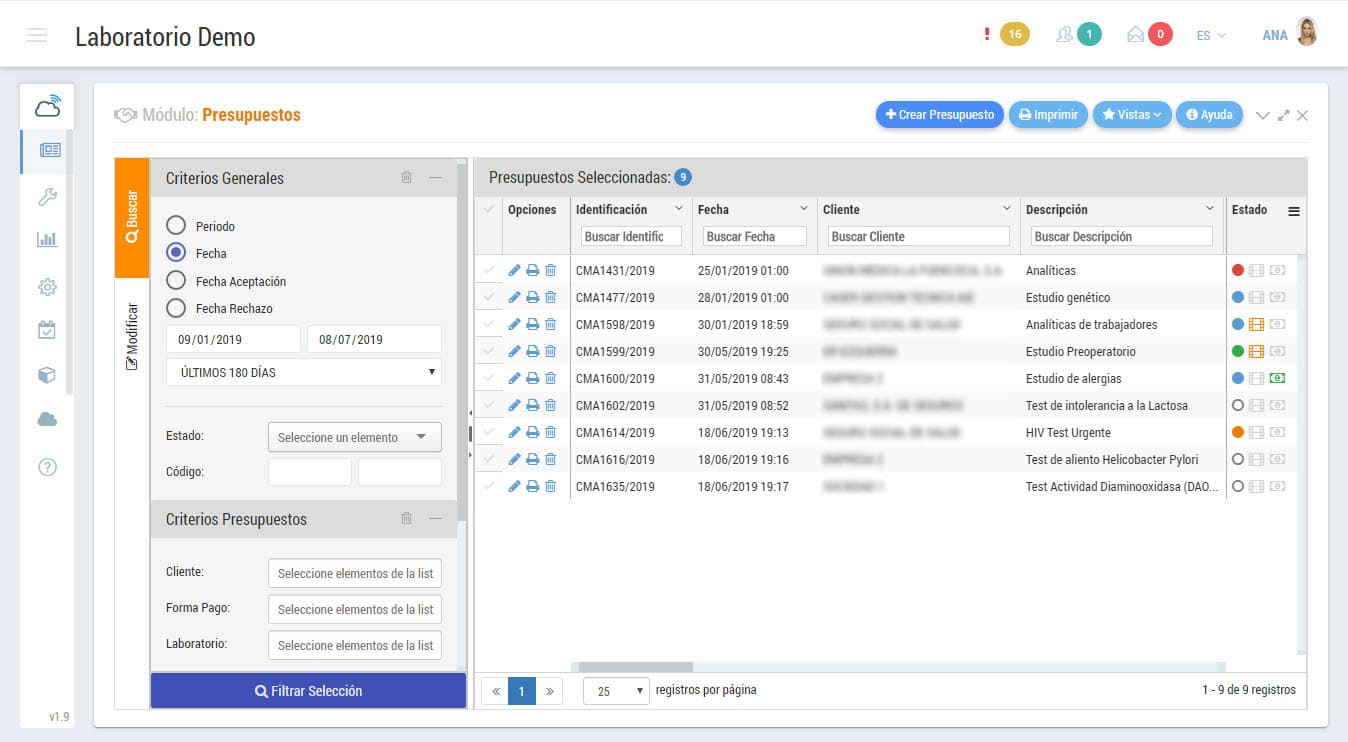
Task: Open the hamburger menu beside Laboratorio Demo
Action: point(37,36)
